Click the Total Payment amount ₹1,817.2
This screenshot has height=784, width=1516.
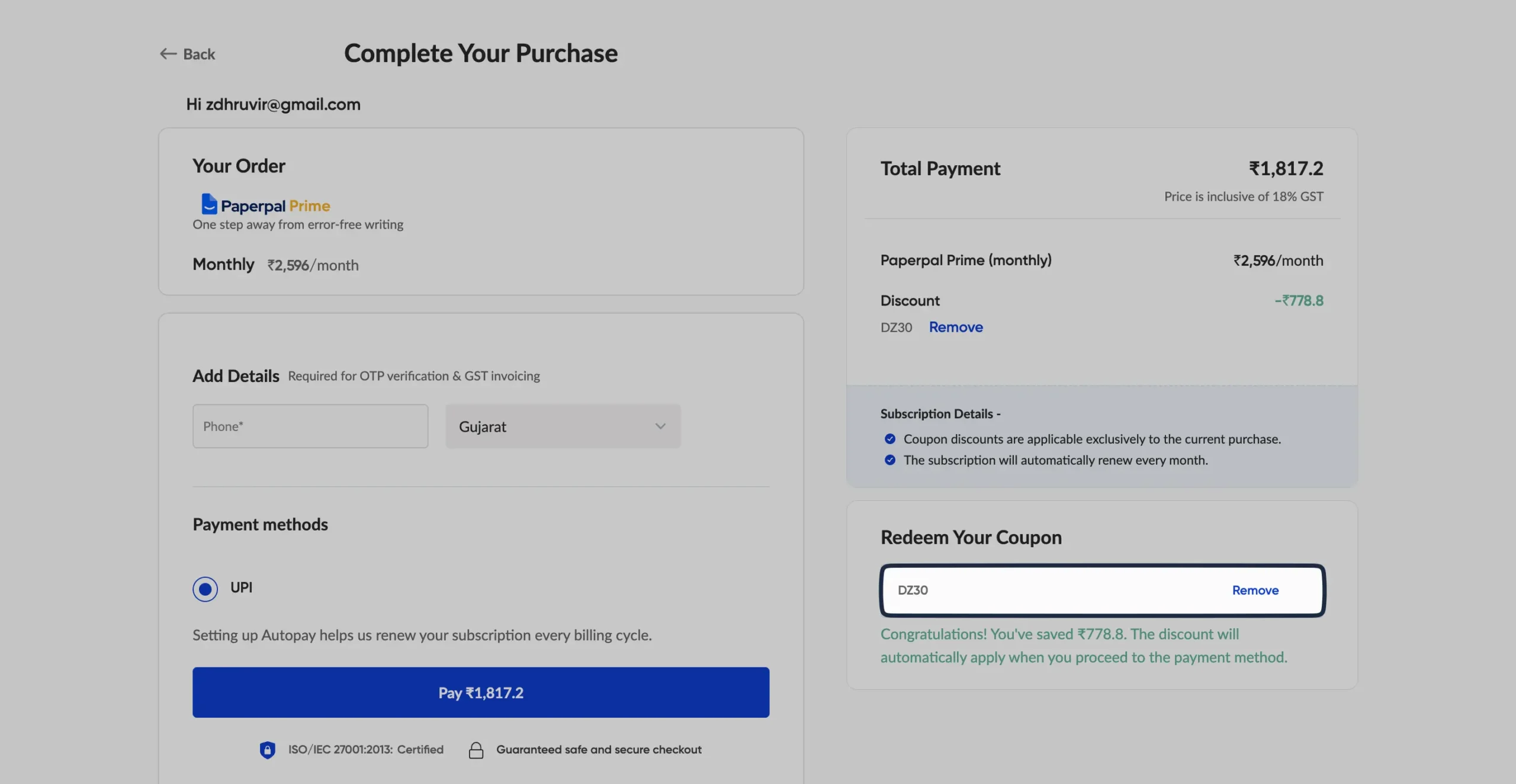[1286, 169]
